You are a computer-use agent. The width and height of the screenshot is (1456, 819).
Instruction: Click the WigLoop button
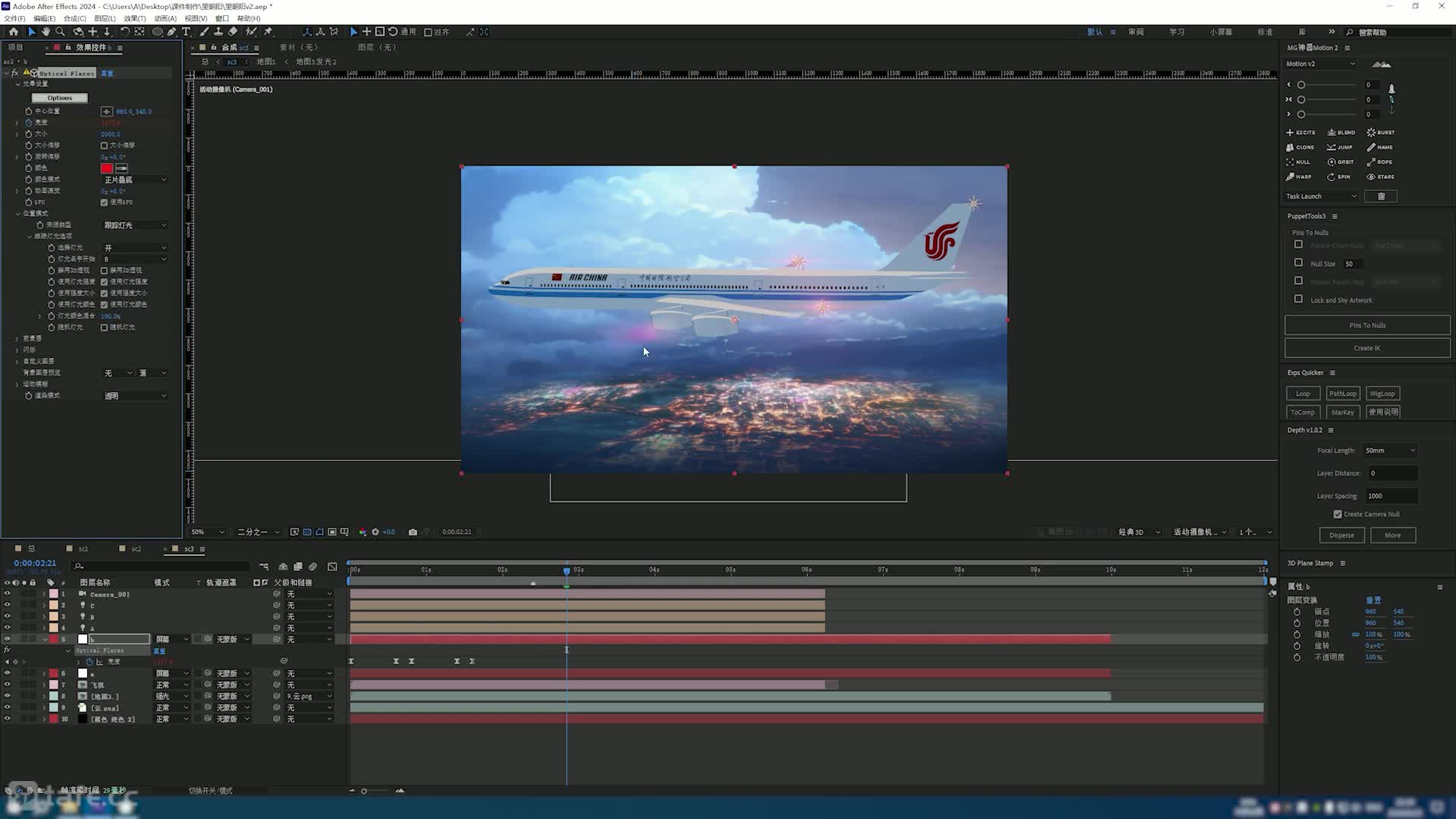[1382, 394]
